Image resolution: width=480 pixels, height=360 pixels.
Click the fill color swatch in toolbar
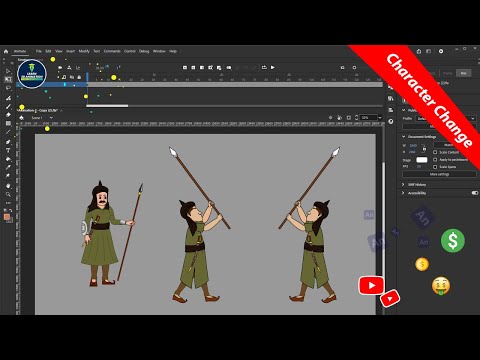coord(7,217)
